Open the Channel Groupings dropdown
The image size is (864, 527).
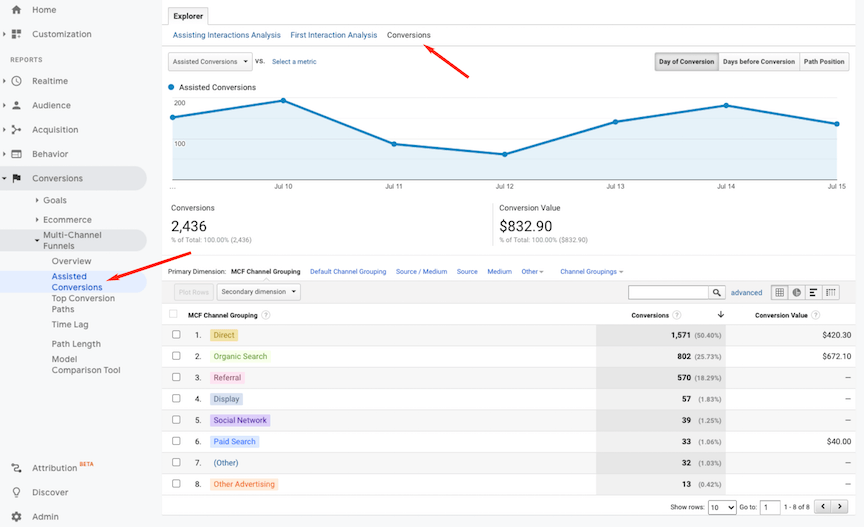(x=591, y=272)
